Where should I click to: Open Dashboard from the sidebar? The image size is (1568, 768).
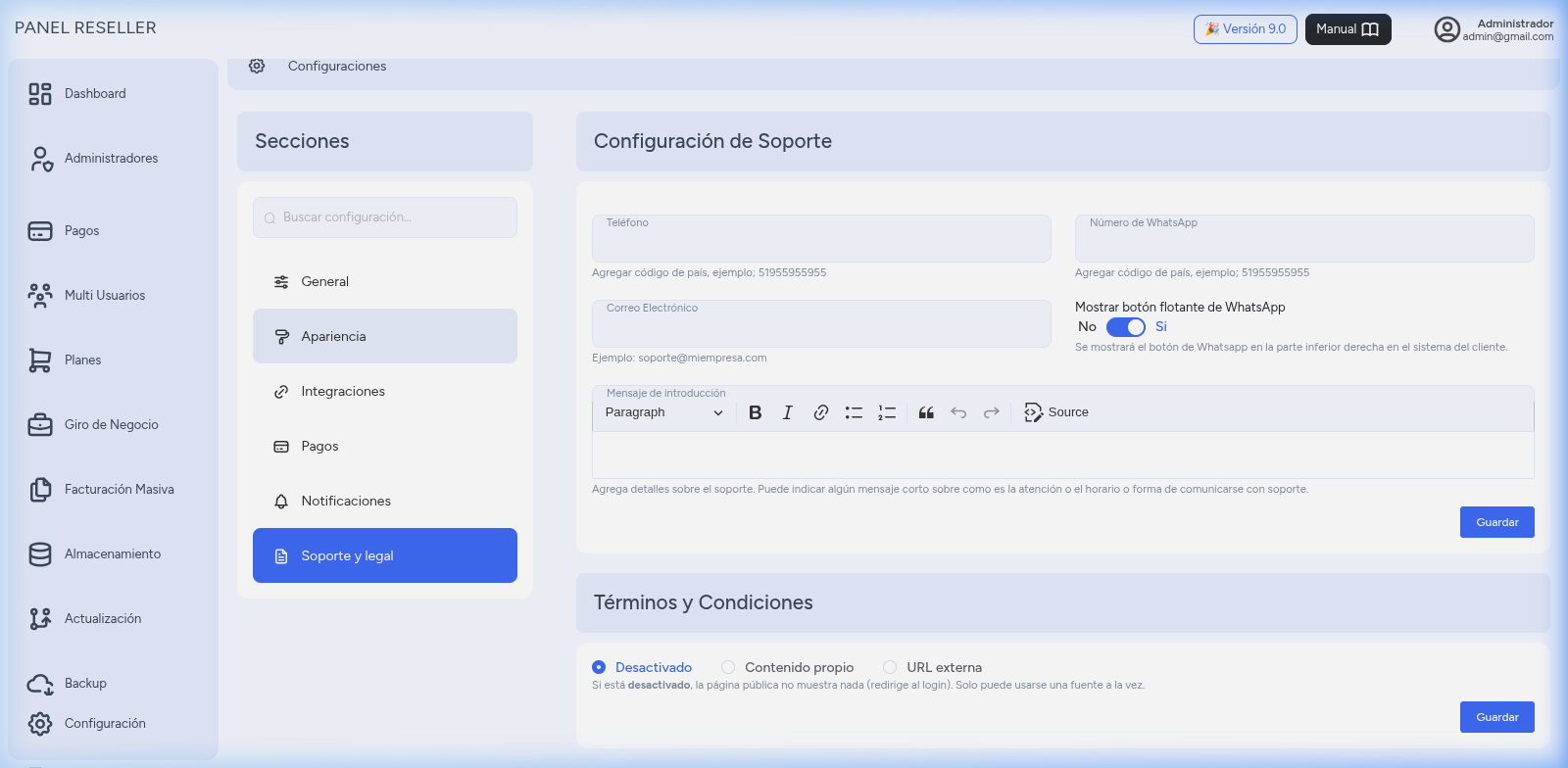95,93
